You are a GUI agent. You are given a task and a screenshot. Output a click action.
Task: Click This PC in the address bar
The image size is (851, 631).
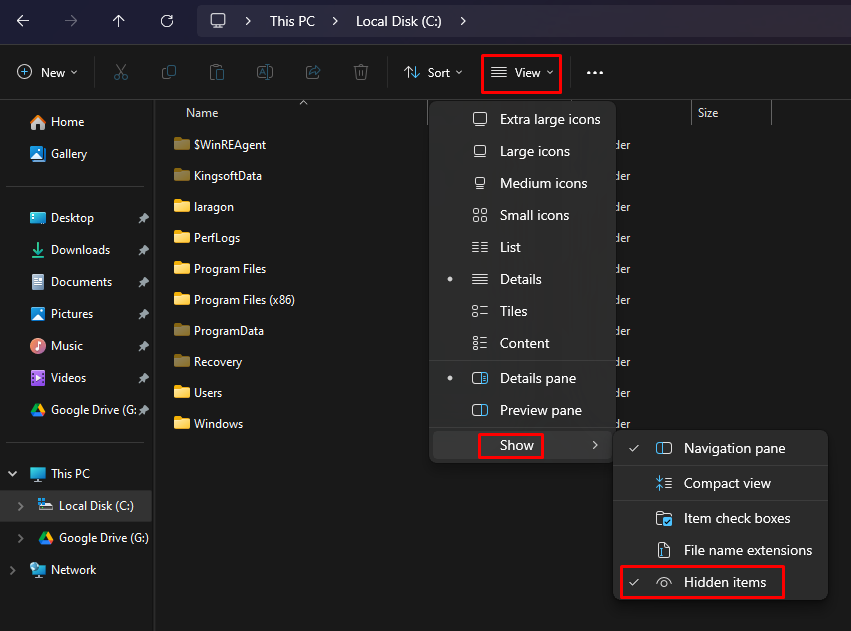tap(292, 21)
